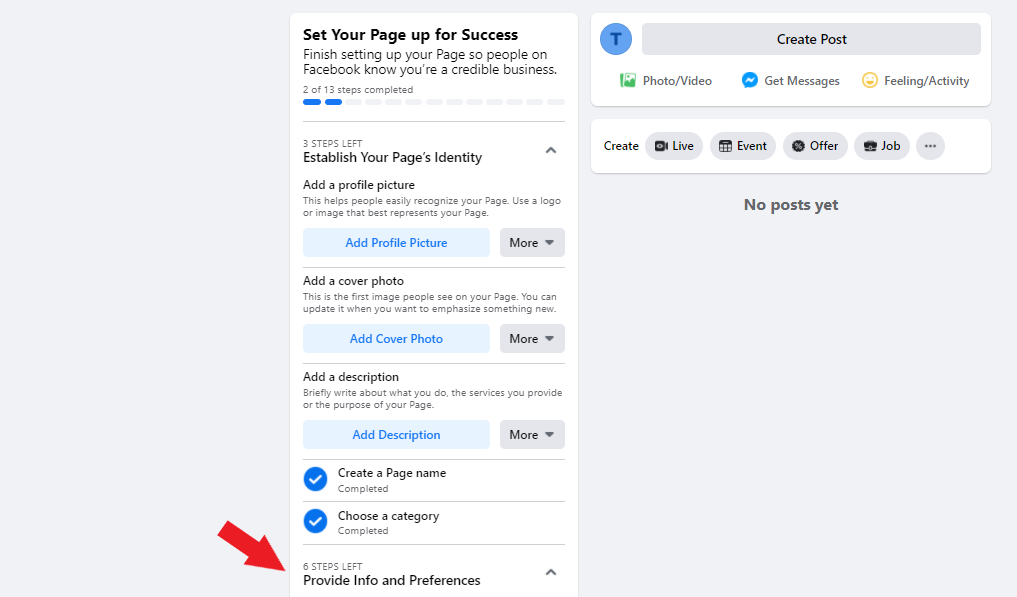Open the three-dots more create options

point(930,146)
